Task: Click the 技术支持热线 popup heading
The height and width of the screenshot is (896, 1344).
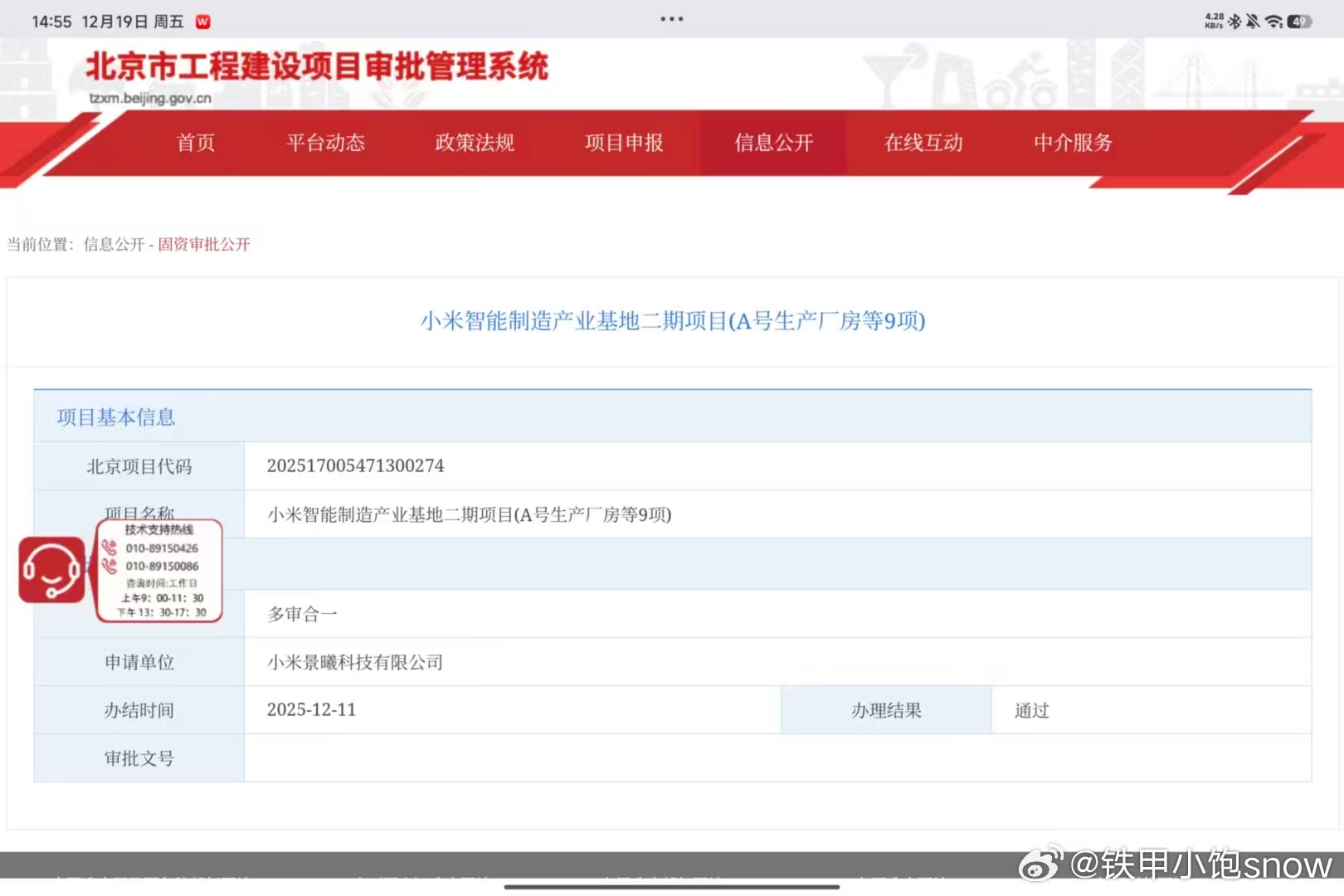Action: 159,530
